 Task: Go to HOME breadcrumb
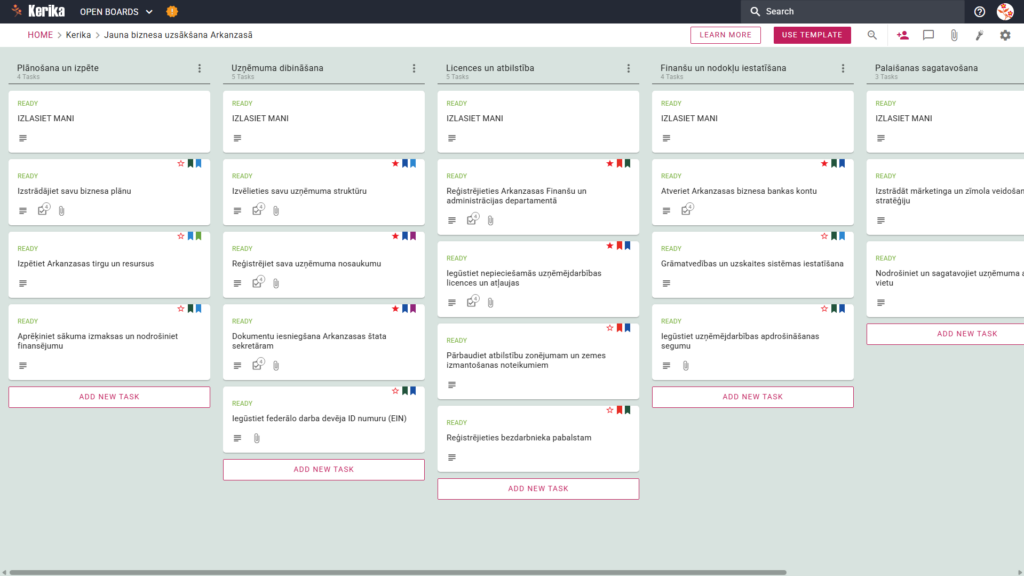pyautogui.click(x=40, y=35)
